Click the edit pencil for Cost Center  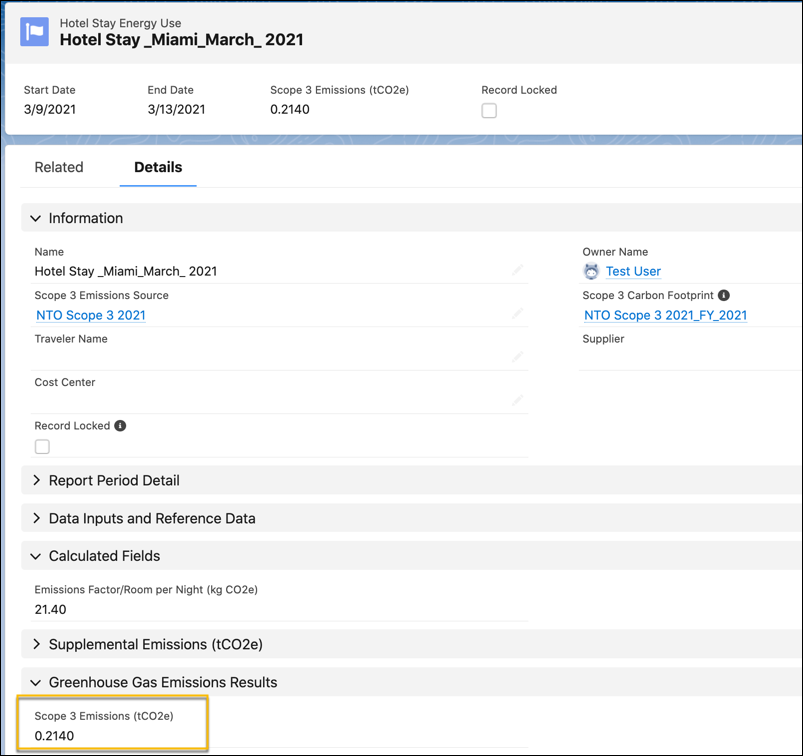tap(518, 400)
